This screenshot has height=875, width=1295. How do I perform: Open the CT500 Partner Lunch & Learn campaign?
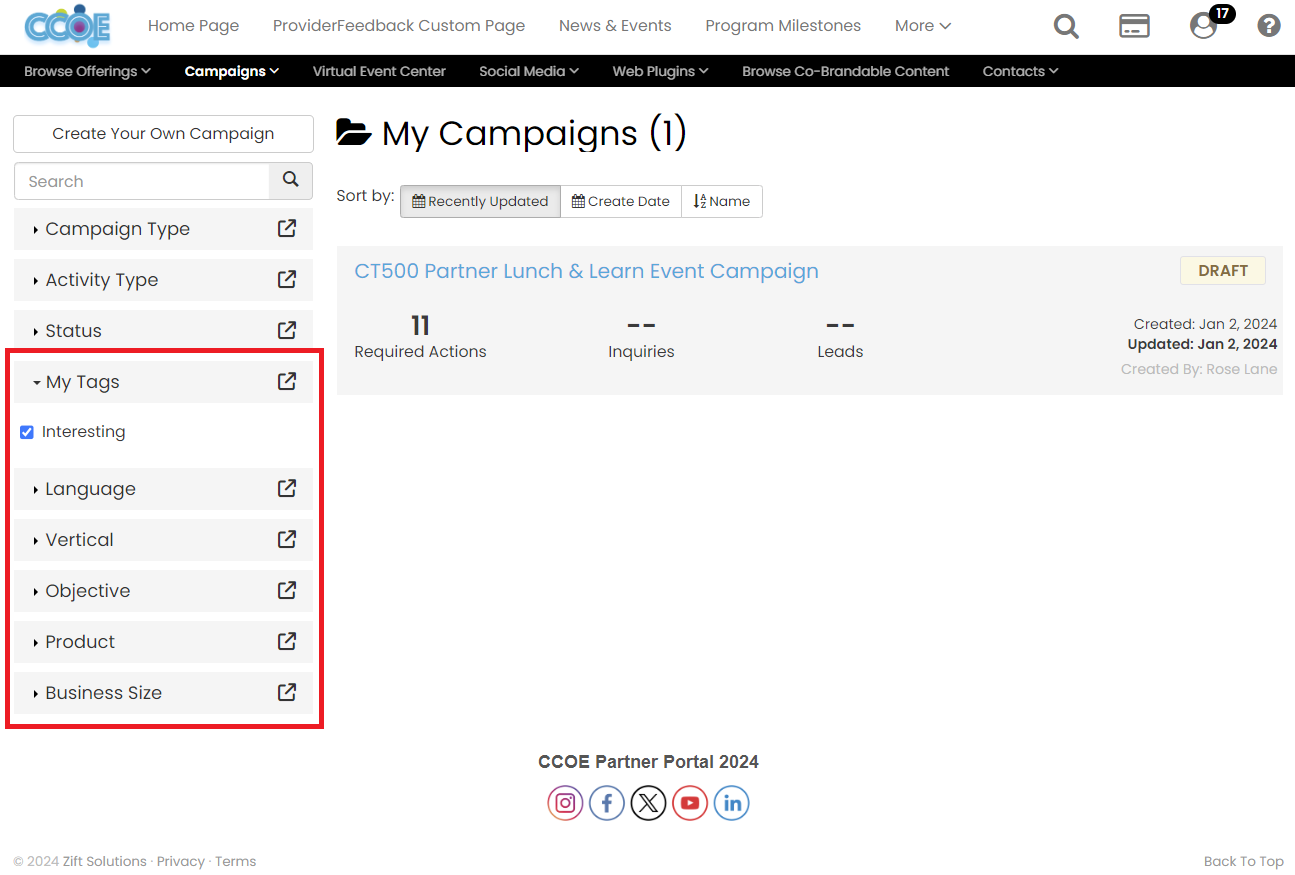coord(586,271)
